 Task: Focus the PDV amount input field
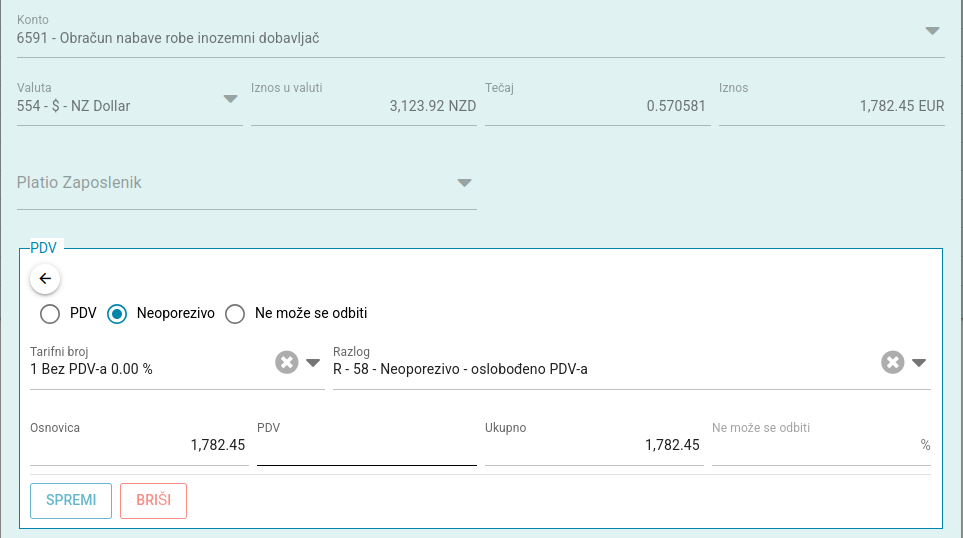(x=366, y=445)
